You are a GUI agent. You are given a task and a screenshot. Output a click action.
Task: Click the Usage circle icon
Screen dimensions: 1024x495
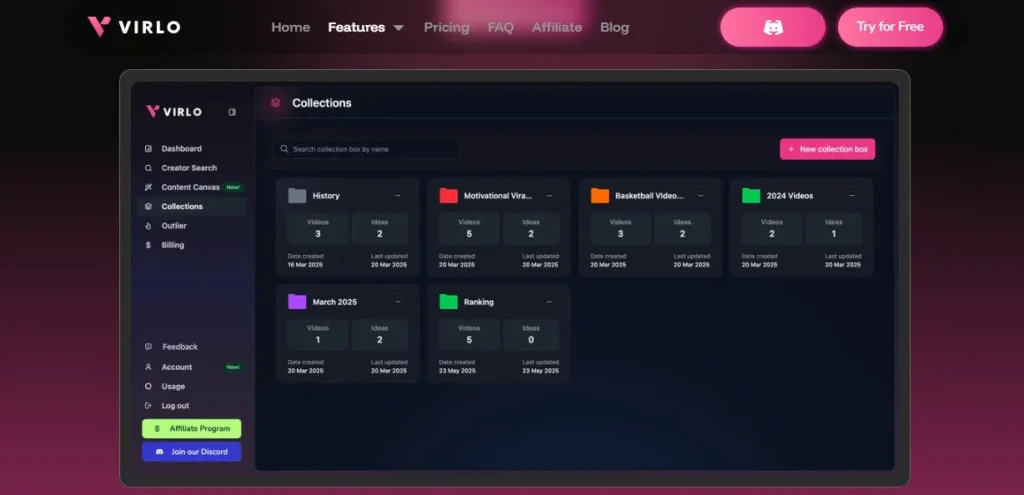point(148,387)
